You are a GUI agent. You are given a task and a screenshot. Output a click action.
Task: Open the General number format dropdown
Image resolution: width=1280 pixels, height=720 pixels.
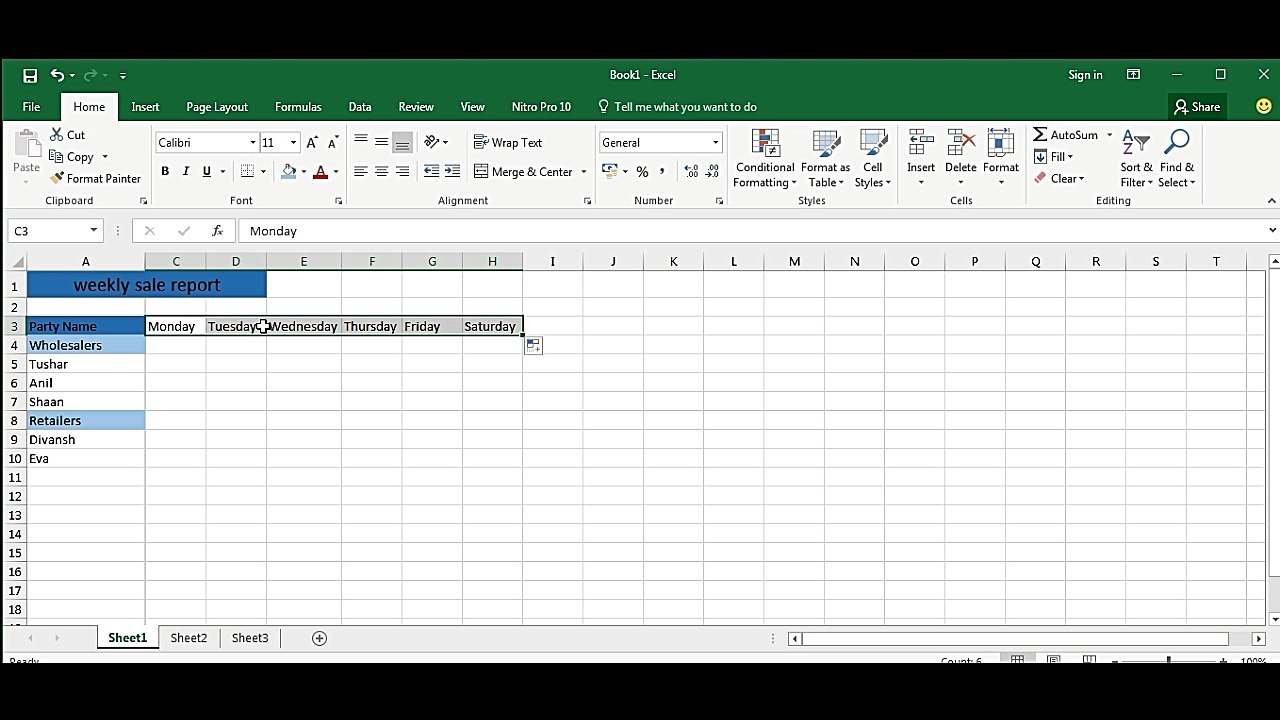click(x=716, y=143)
